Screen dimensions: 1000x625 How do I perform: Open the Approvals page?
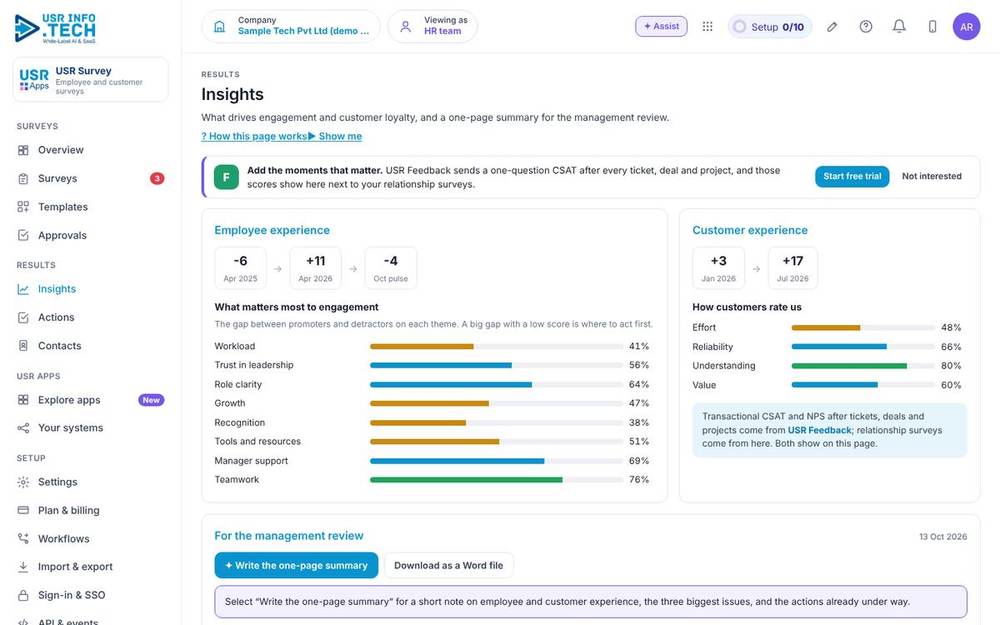pos(62,235)
